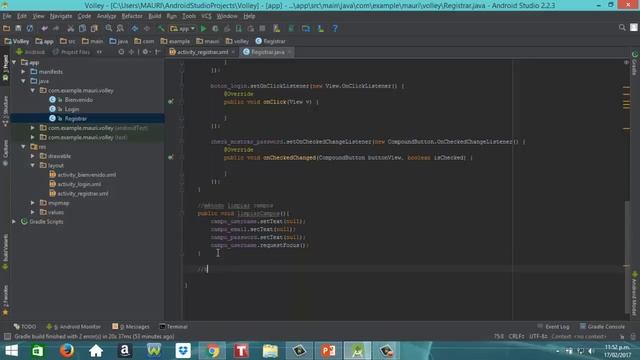Click the Copy toolbar icon
The image size is (640, 360).
click(x=82, y=29)
